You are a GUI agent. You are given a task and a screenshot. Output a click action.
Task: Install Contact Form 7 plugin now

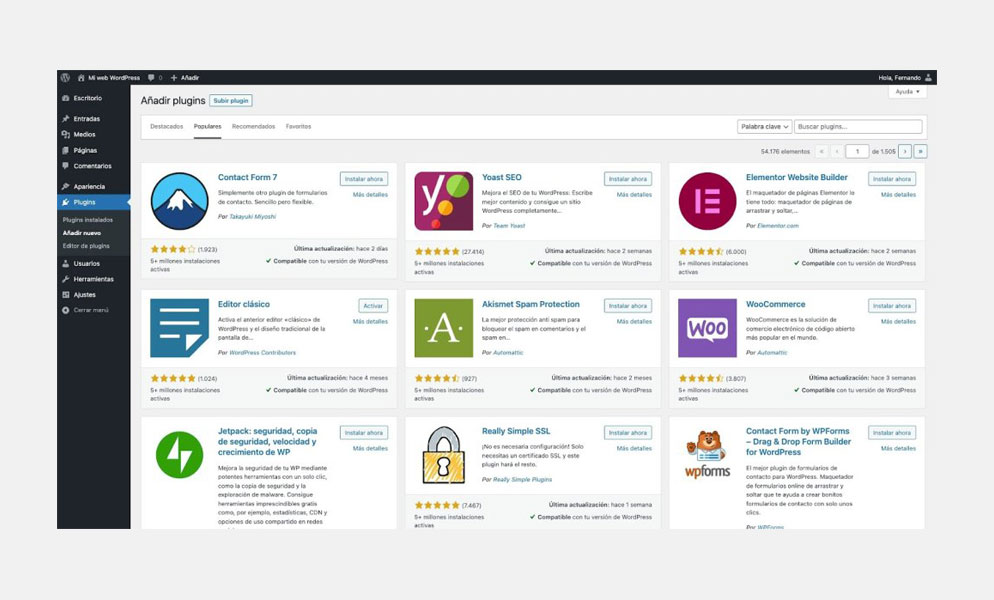tap(364, 179)
